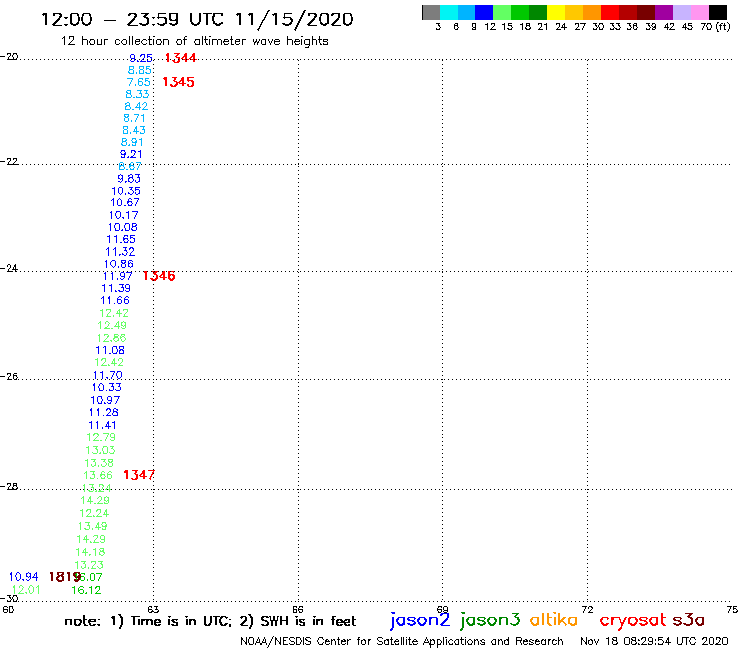Click the bright red swatch in the color scale
The image size is (740, 650).
coord(610,12)
